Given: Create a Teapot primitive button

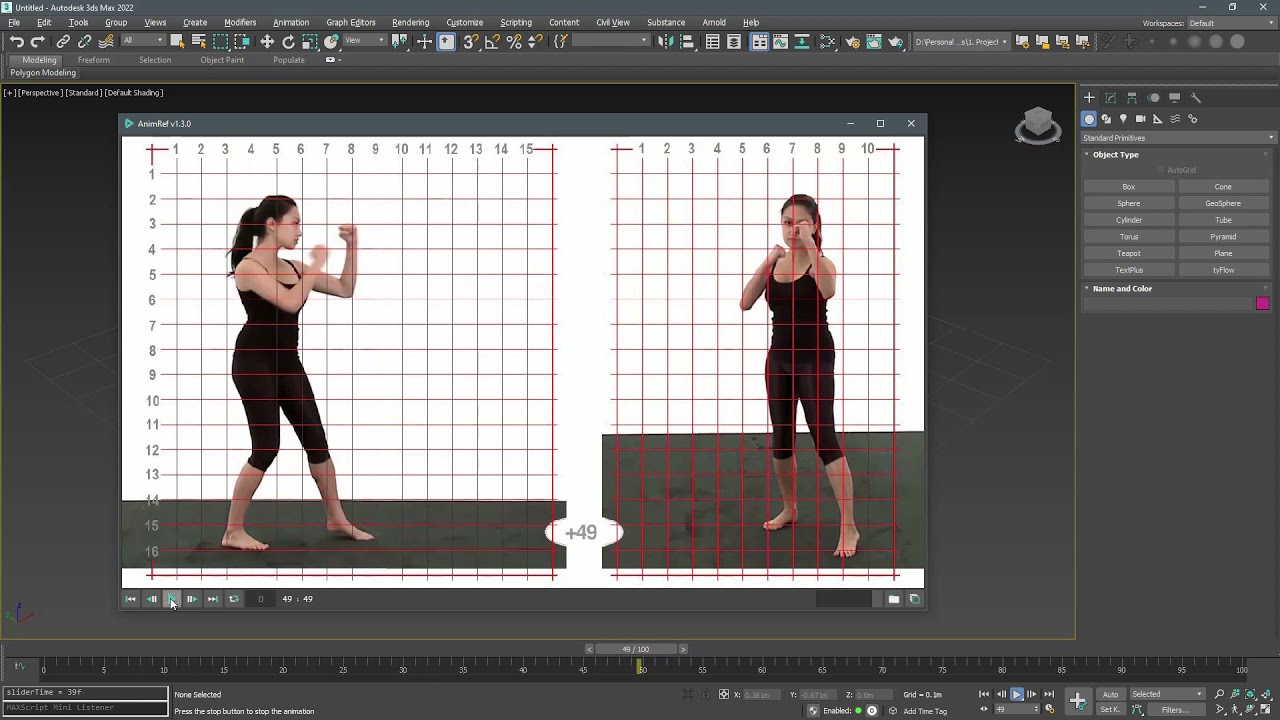Looking at the screenshot, I should point(1128,253).
